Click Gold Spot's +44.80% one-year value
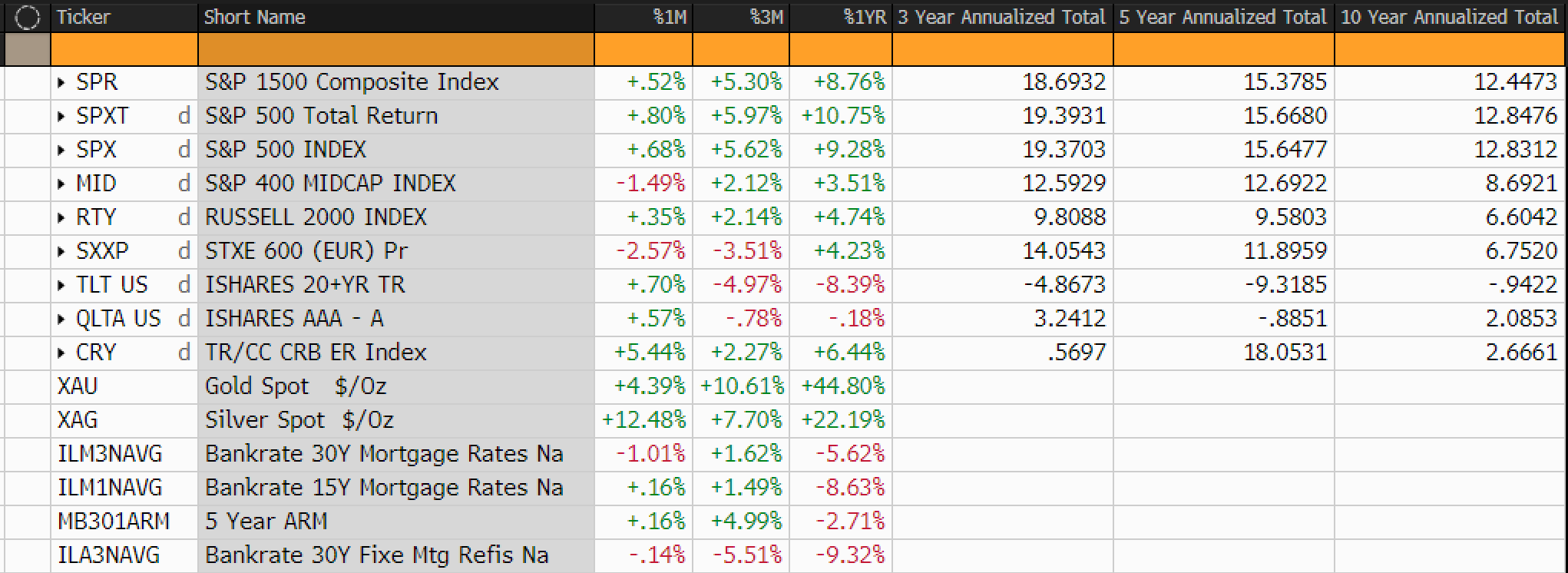 tap(842, 386)
